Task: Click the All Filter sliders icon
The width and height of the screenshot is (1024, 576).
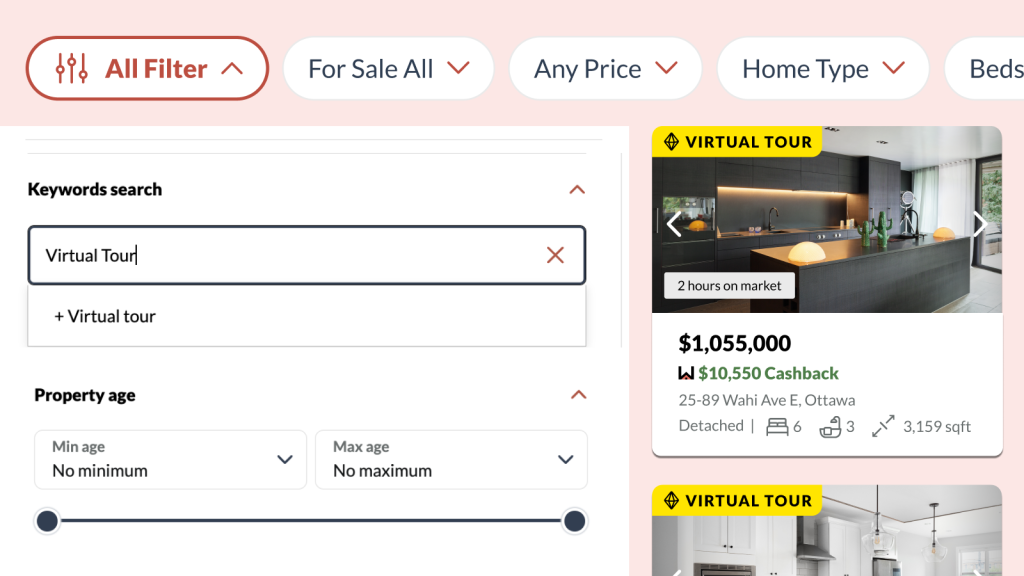Action: point(73,68)
